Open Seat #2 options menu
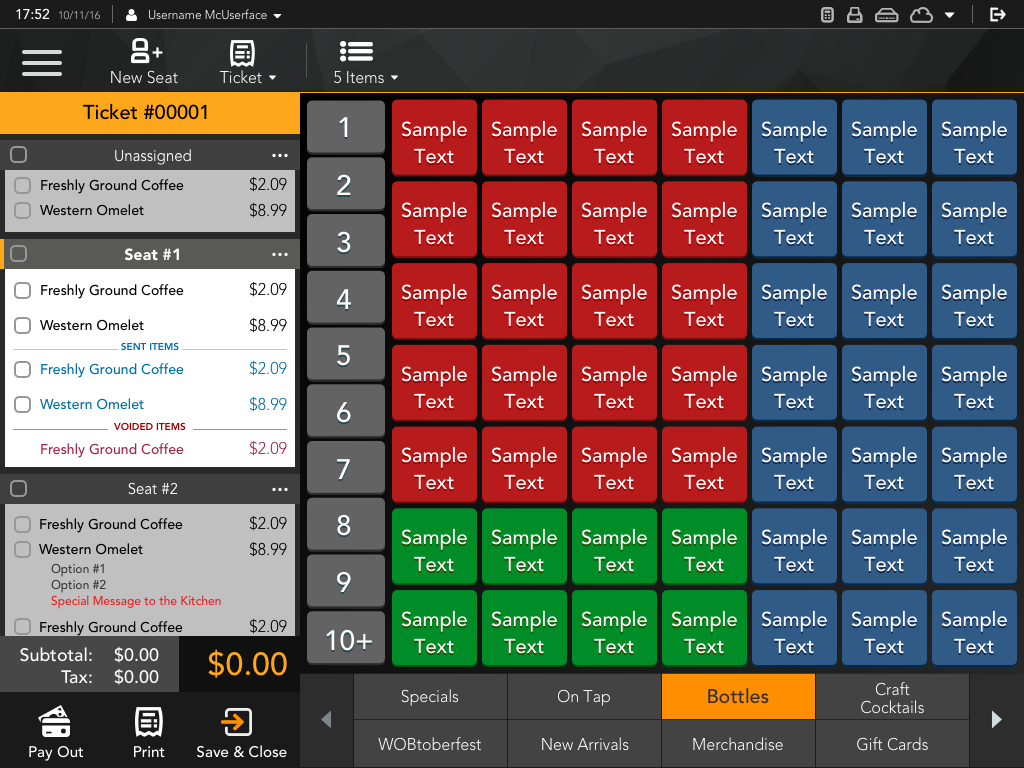Image resolution: width=1024 pixels, height=768 pixels. tap(280, 489)
